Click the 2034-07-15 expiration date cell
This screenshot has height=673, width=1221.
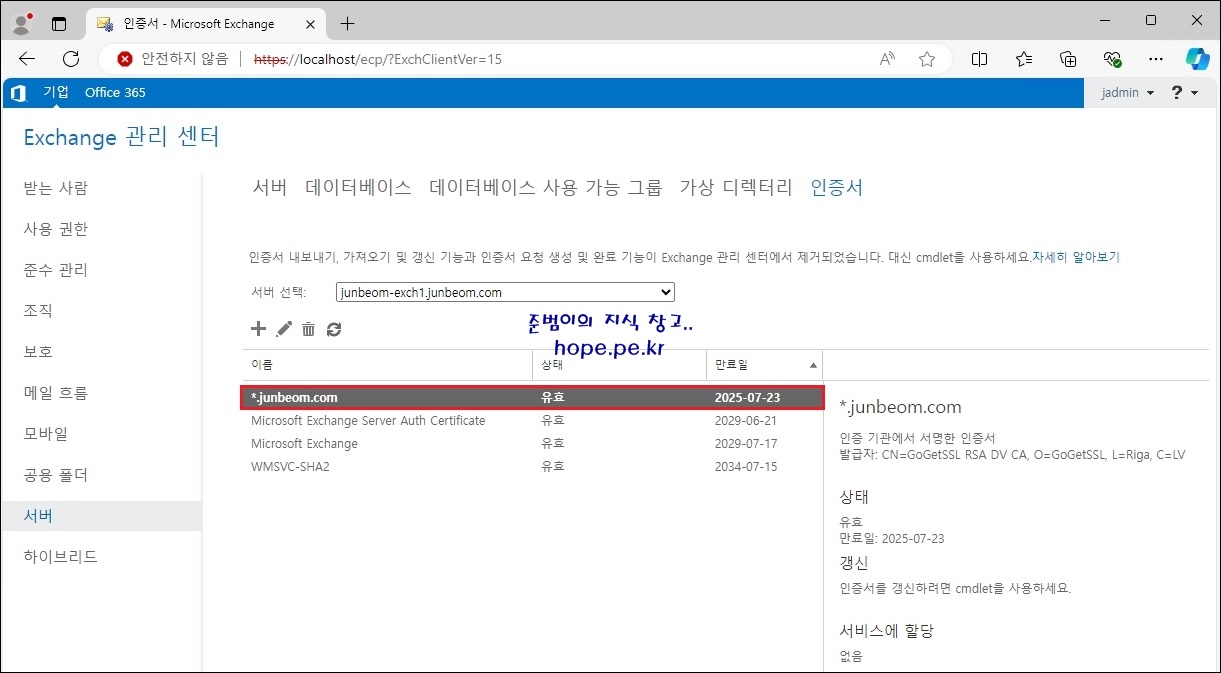point(746,467)
